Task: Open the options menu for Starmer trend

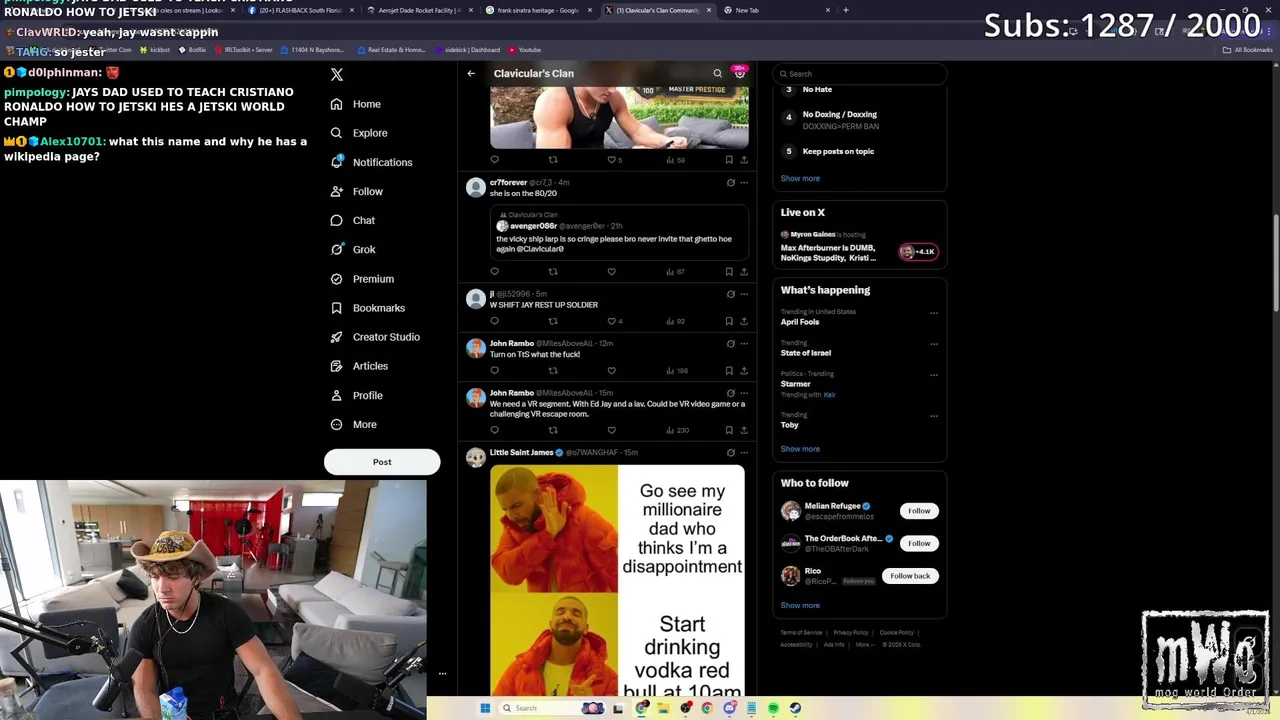Action: coord(934,375)
